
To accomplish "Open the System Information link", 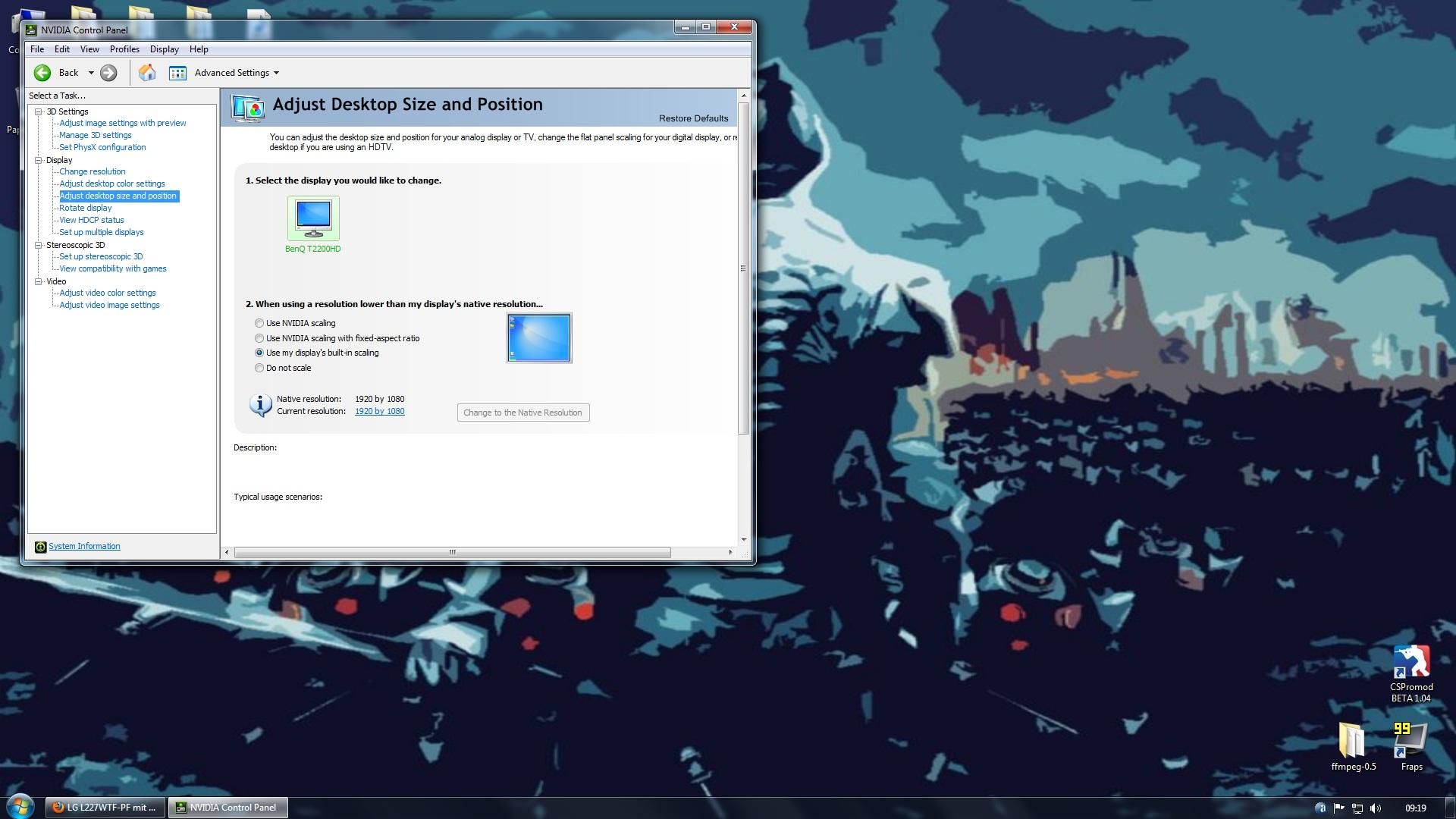I will click(x=84, y=547).
